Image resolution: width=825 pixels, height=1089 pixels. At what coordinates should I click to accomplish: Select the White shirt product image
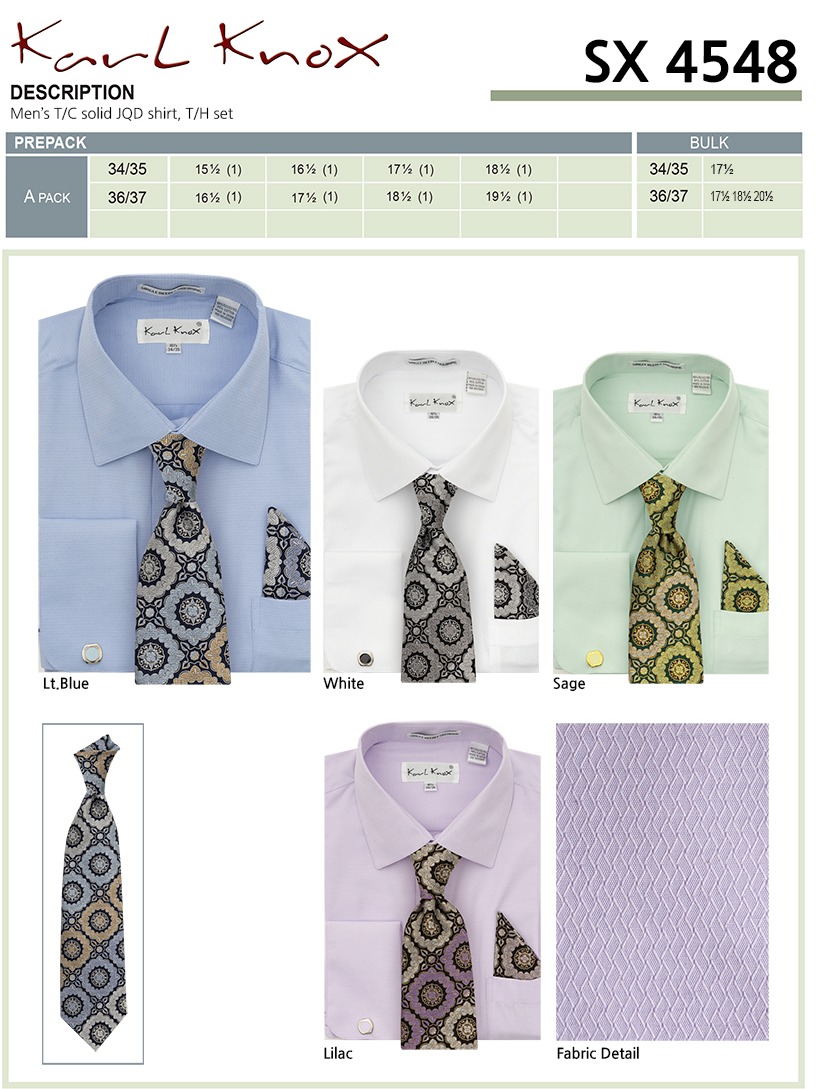pyautogui.click(x=431, y=515)
